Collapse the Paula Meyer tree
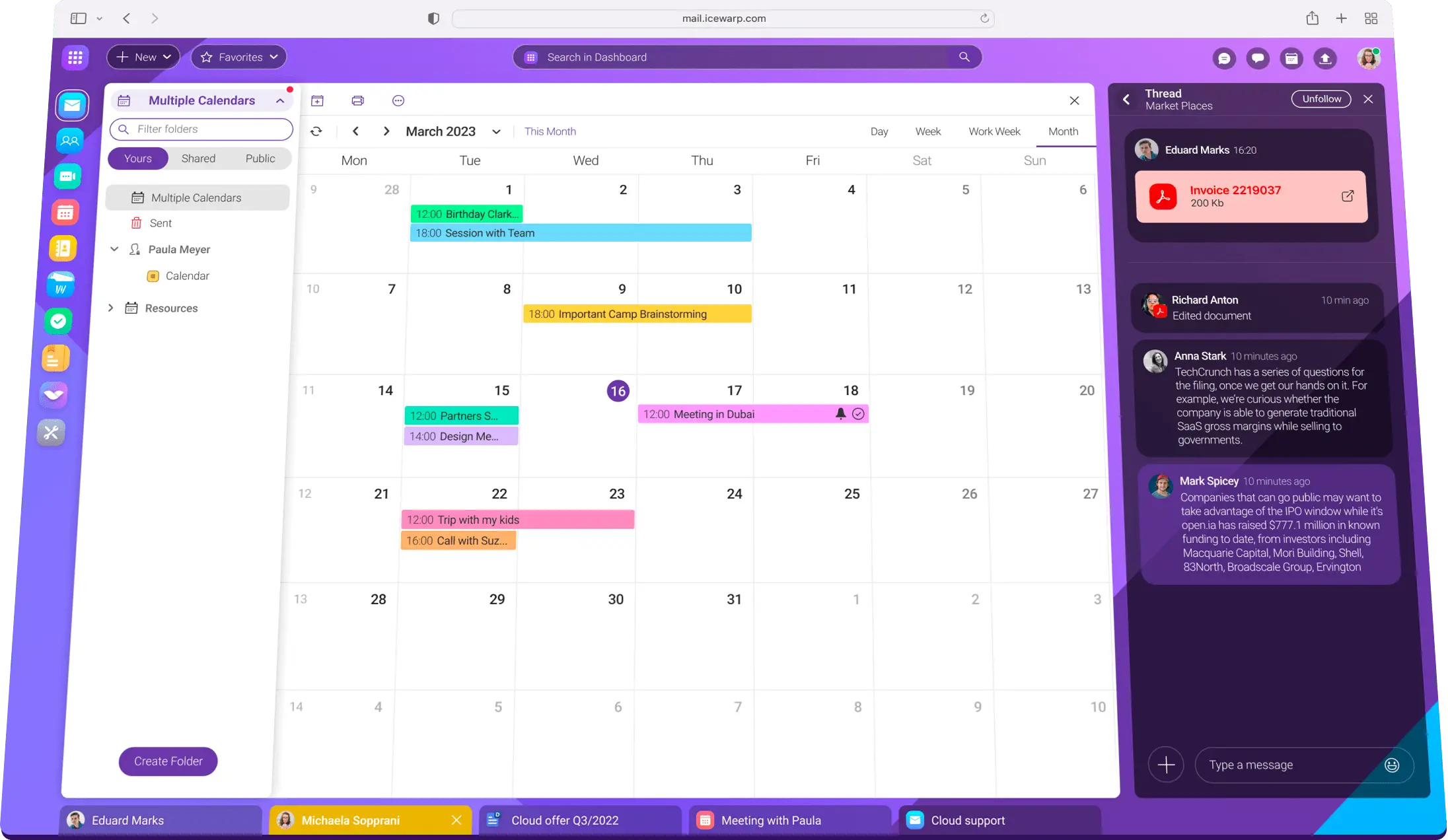 (114, 249)
